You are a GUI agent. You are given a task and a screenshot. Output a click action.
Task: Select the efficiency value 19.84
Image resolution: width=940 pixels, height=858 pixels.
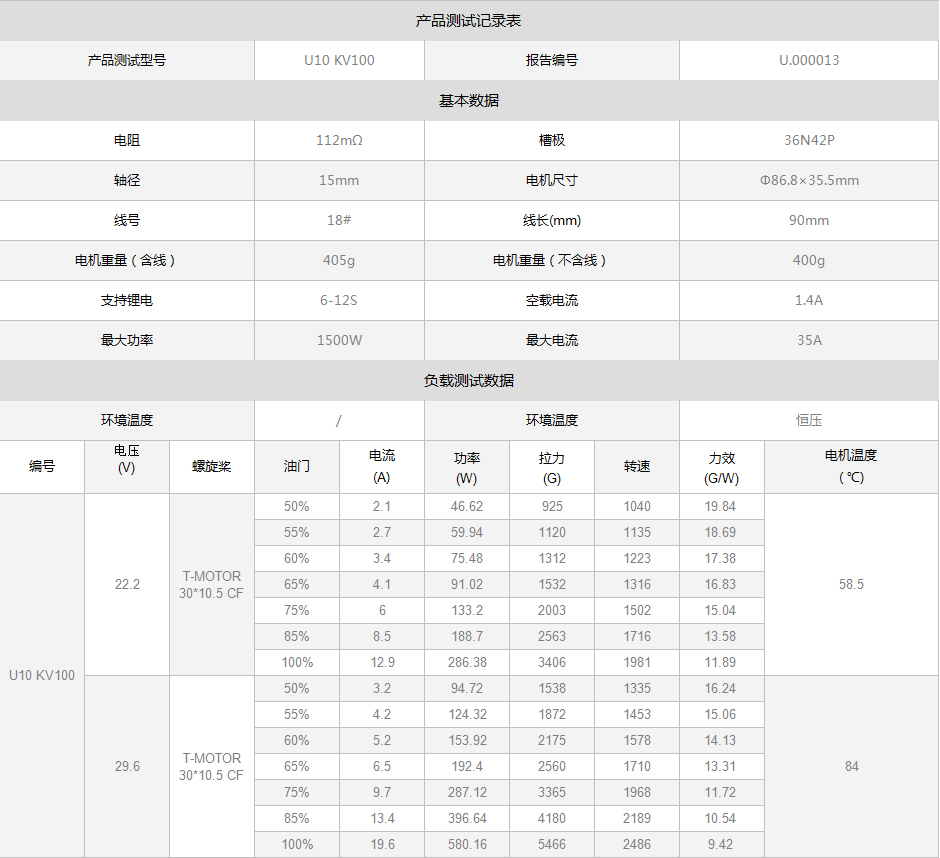click(721, 506)
